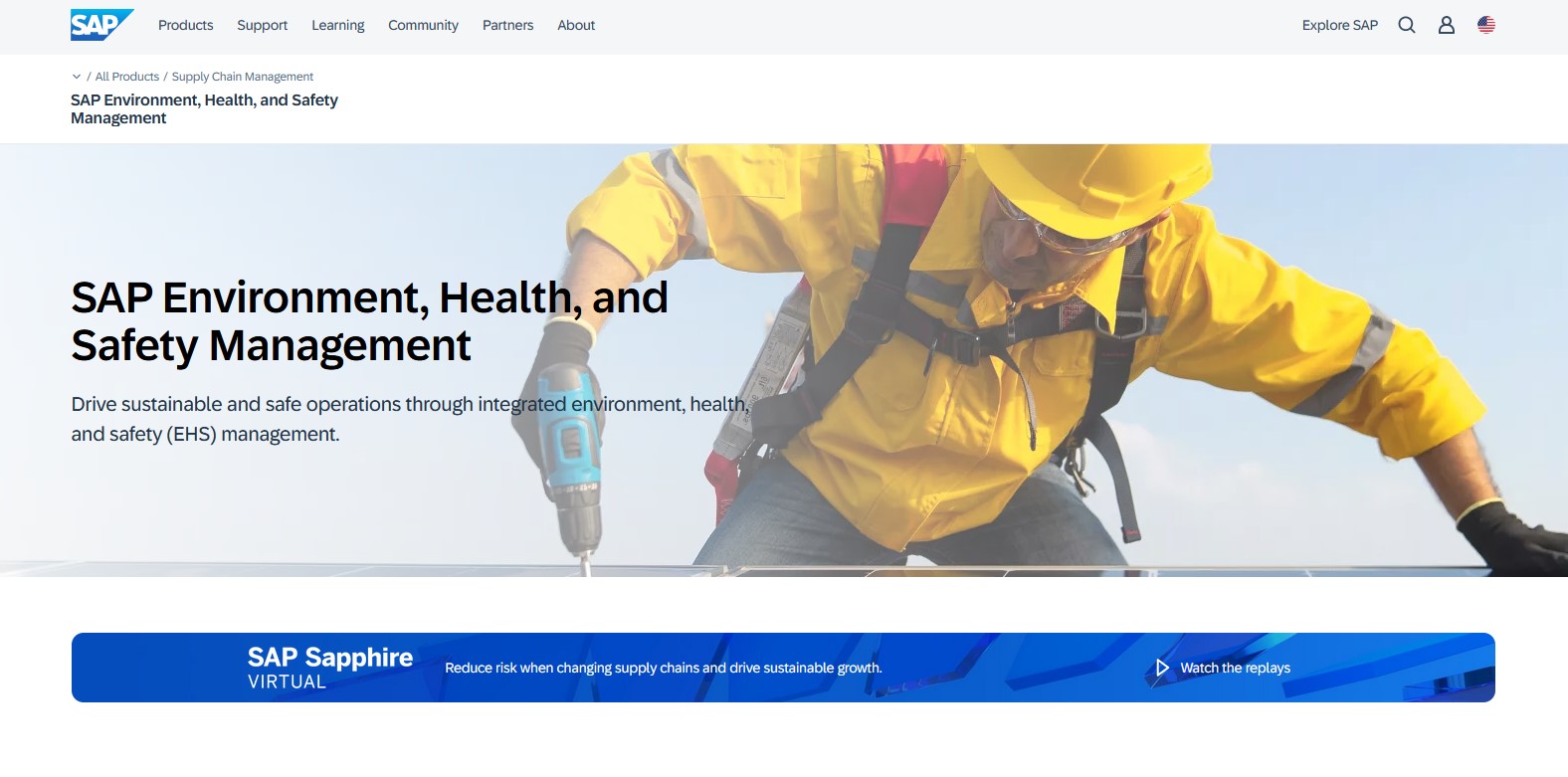This screenshot has height=777, width=1568.
Task: Change country via the US flag icon
Action: tap(1486, 25)
